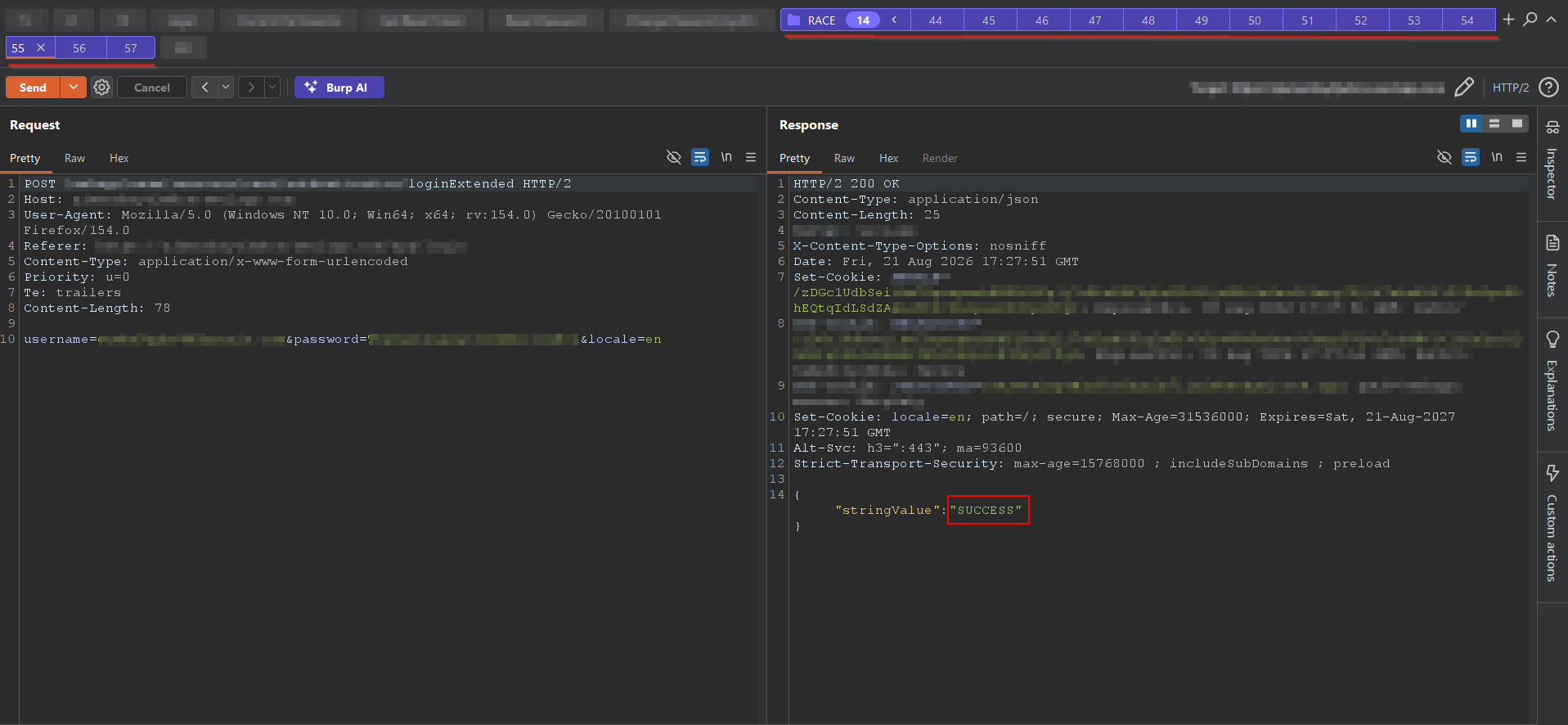Toggle hidden characters eye icon in Response
The image size is (1568, 725).
1444,157
